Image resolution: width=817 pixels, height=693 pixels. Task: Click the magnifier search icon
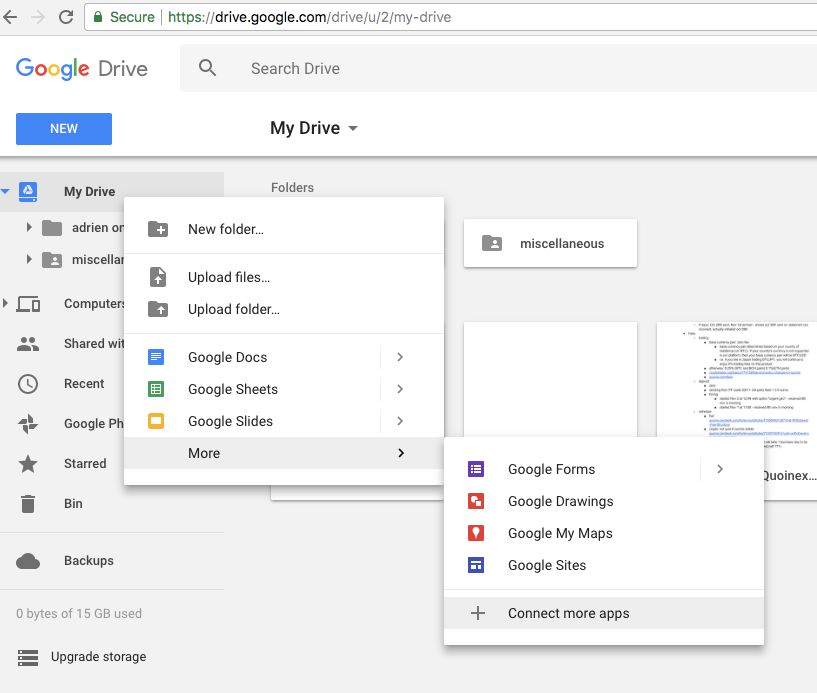(x=207, y=68)
